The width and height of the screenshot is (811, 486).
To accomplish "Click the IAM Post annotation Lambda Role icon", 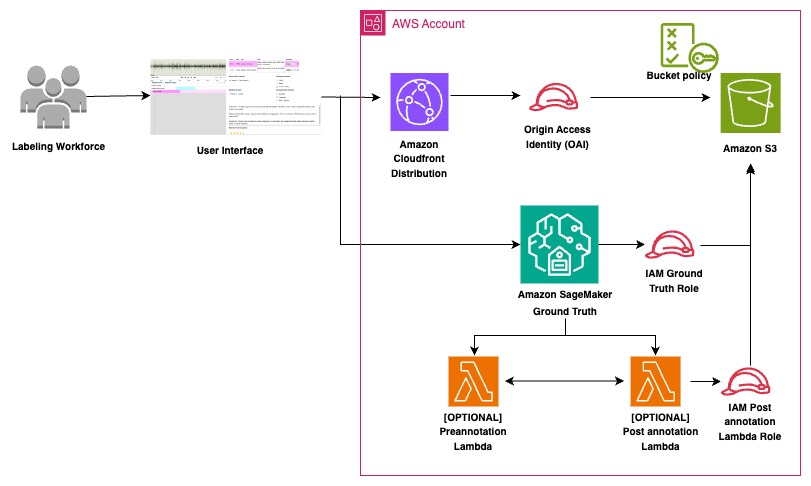I will (x=746, y=382).
